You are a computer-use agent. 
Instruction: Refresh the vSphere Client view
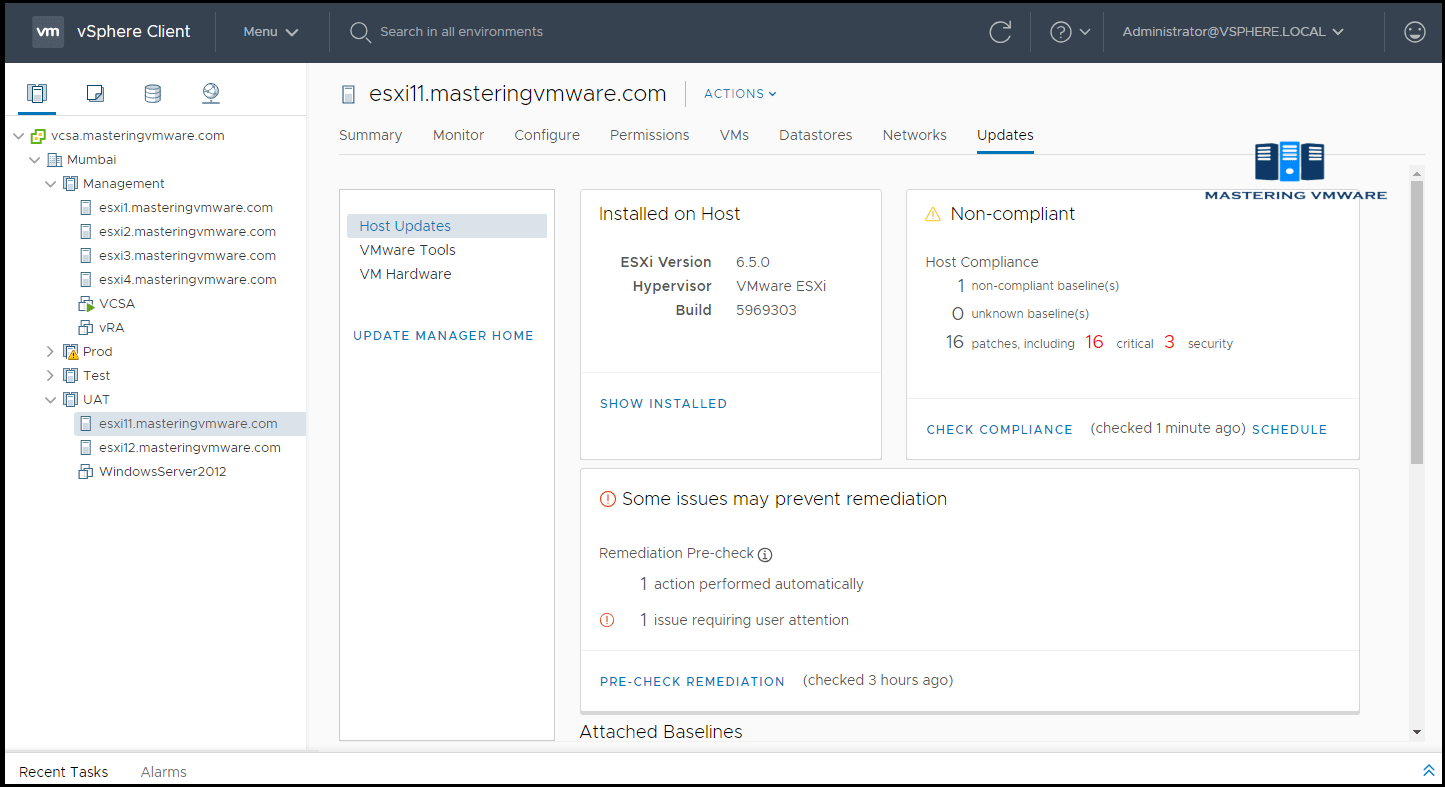click(1000, 31)
